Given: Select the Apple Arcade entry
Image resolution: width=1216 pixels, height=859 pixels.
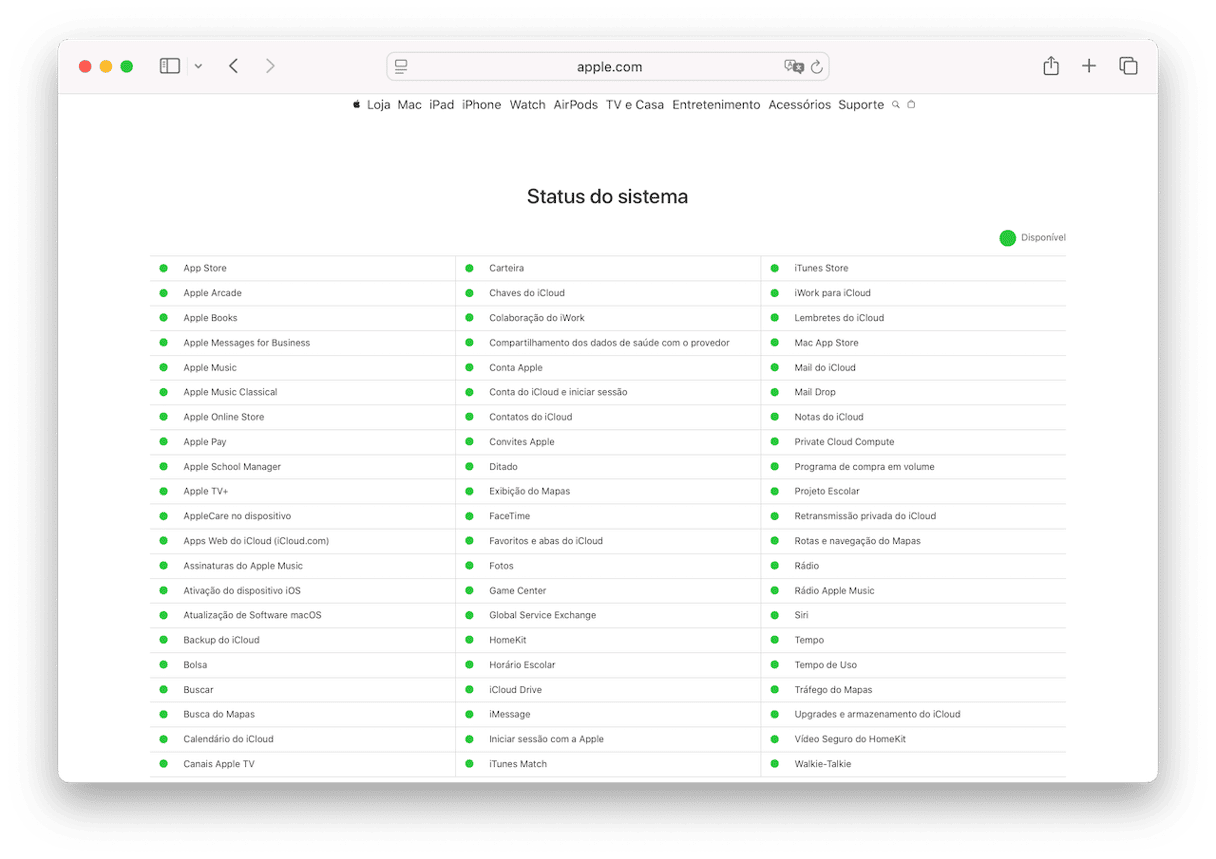Looking at the screenshot, I should click(x=212, y=293).
